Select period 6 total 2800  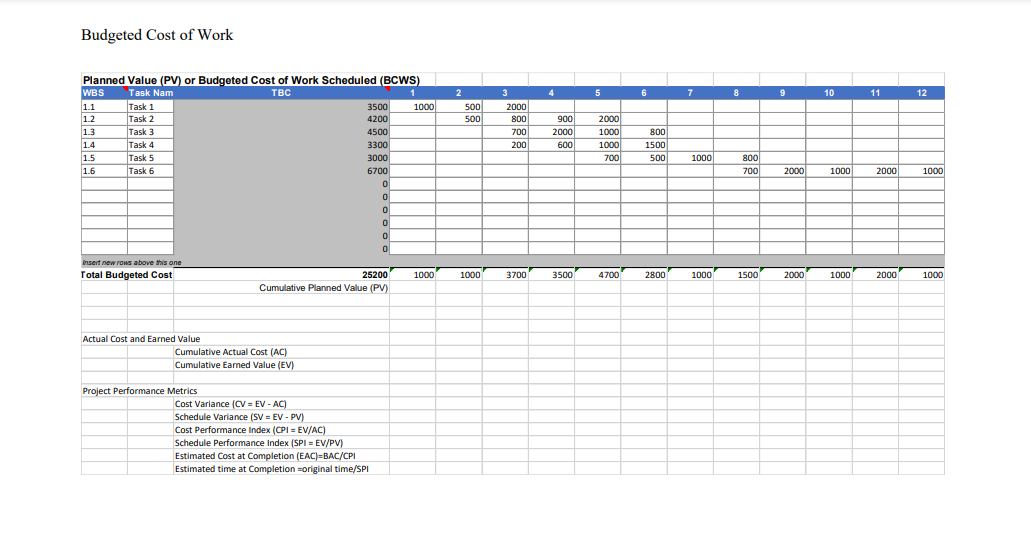coord(644,275)
